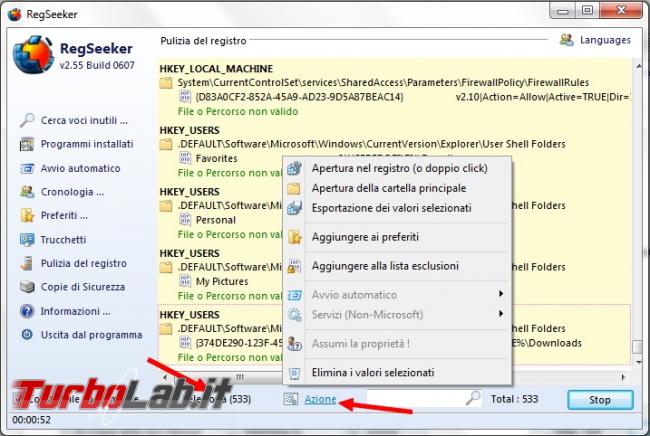Screen dimensions: 650x436
Task: Click the Preferiti star icon in sidebar
Action: [x=27, y=216]
